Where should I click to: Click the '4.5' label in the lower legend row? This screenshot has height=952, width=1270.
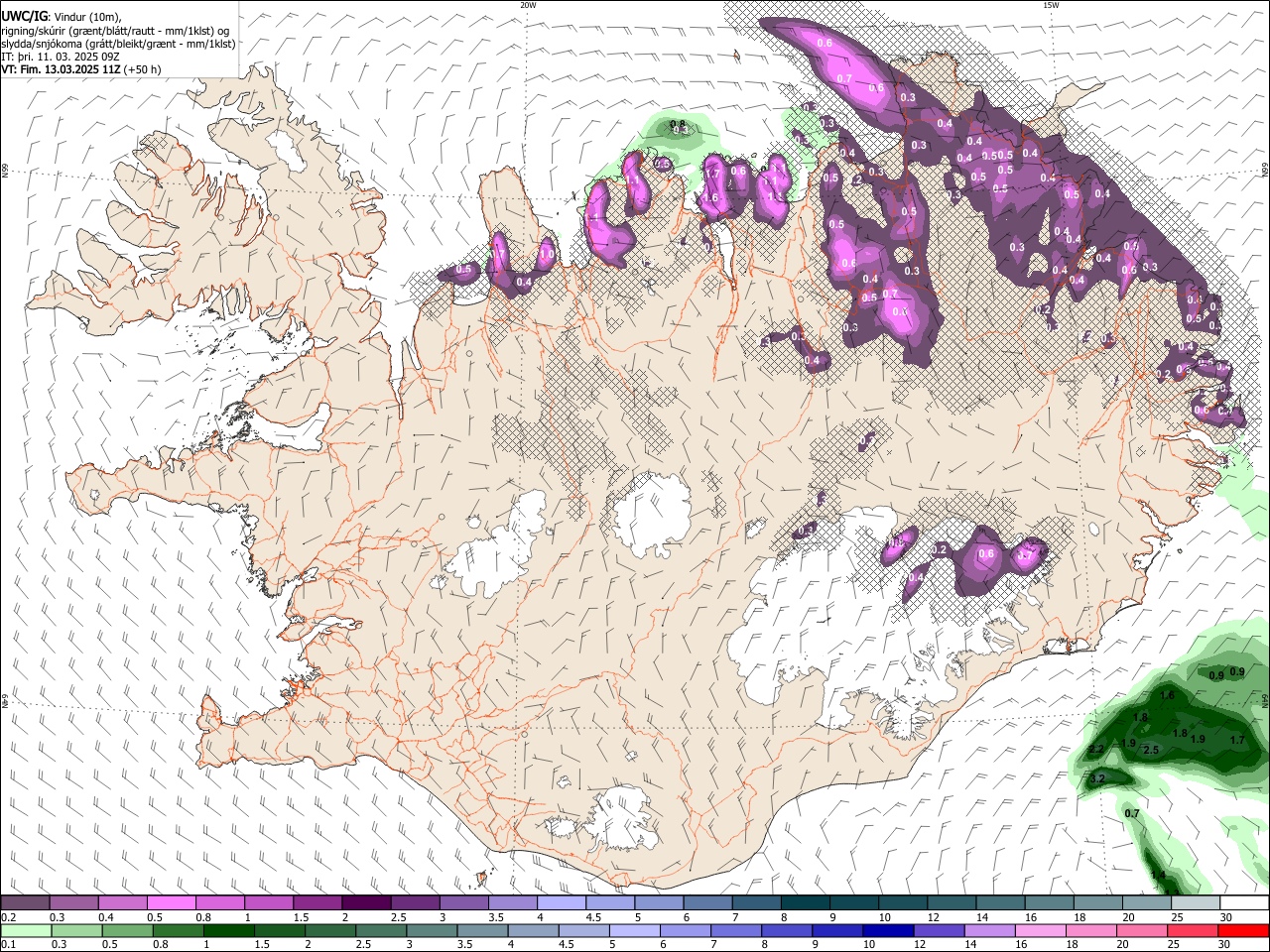565,944
